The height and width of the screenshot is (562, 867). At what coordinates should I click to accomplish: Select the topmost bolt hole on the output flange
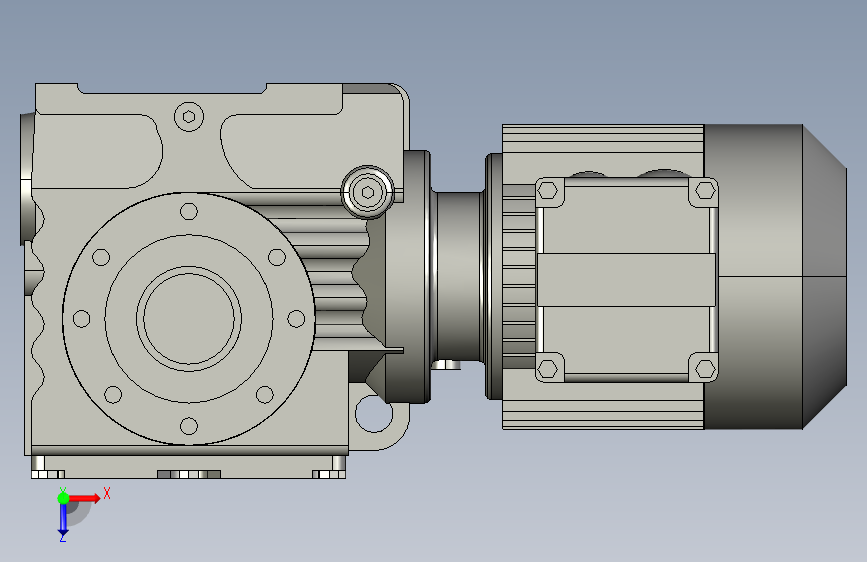coord(189,211)
